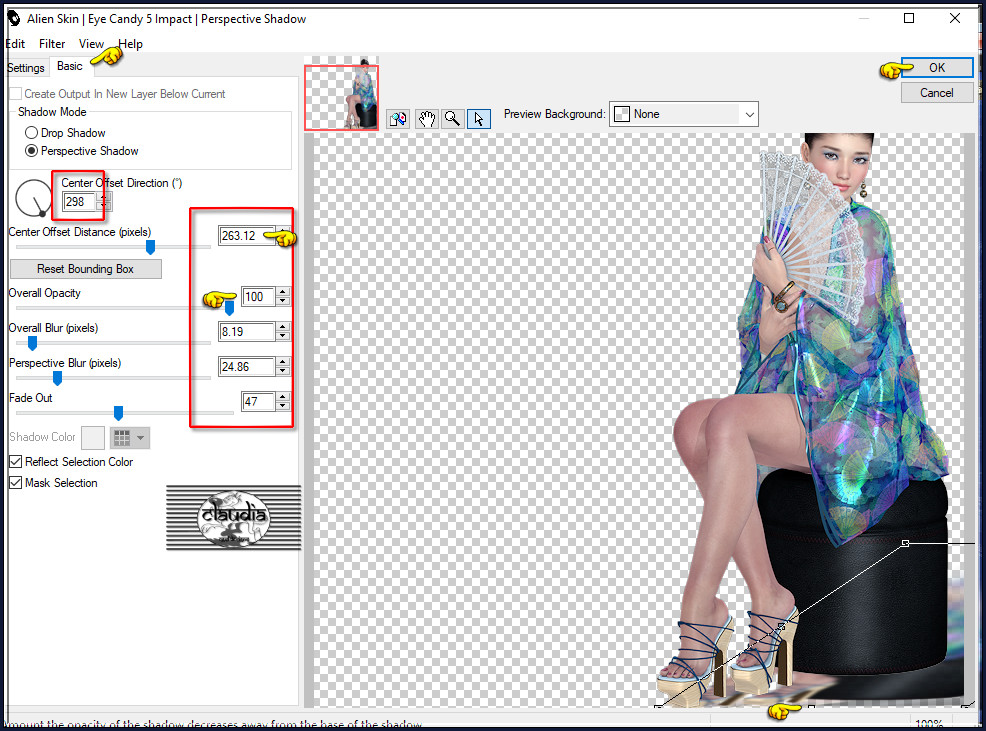
Task: Maximize the Eye Candy dialog window
Action: click(x=909, y=18)
